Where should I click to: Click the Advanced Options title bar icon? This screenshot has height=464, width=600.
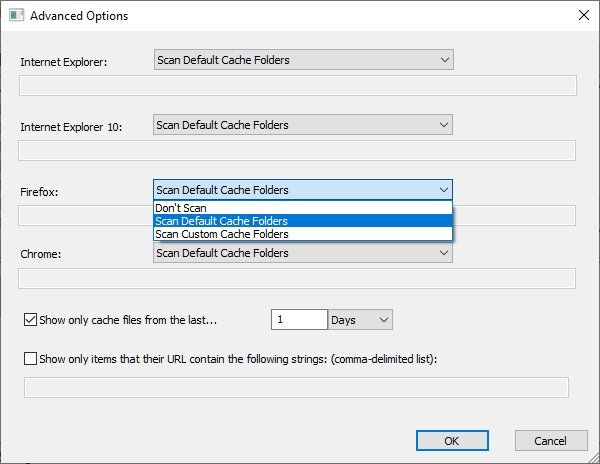[x=16, y=16]
